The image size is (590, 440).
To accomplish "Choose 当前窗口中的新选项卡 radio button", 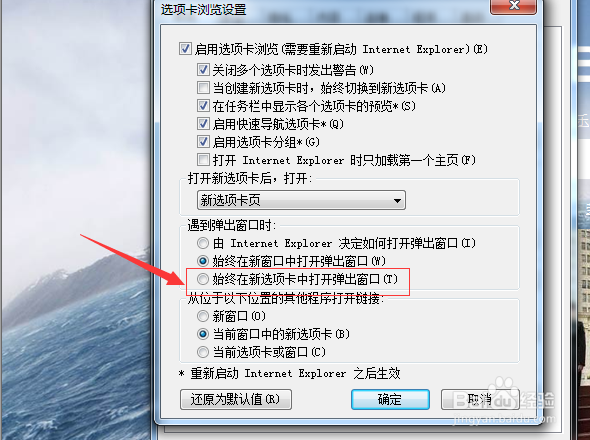I will pyautogui.click(x=203, y=334).
